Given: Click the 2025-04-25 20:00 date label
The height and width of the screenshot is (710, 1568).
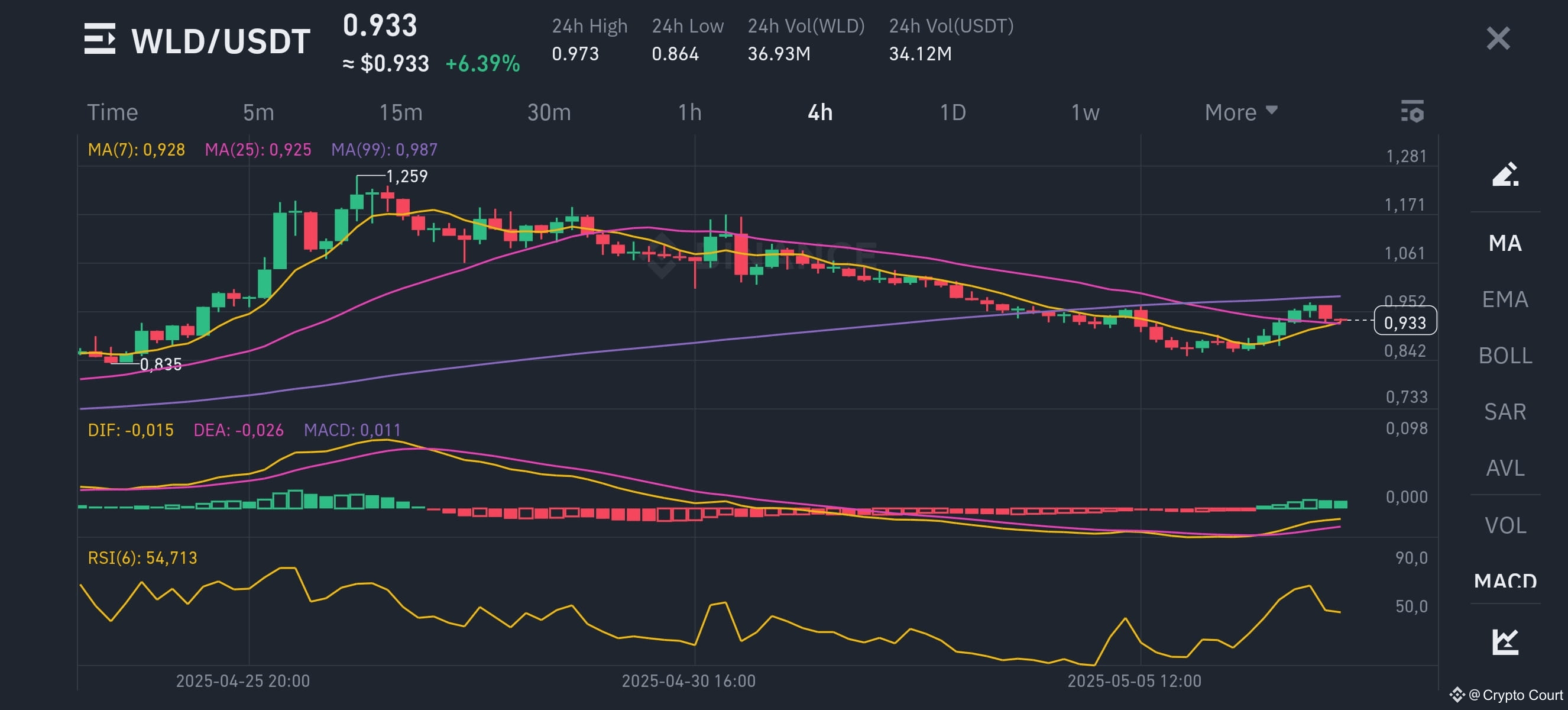Looking at the screenshot, I should (243, 680).
